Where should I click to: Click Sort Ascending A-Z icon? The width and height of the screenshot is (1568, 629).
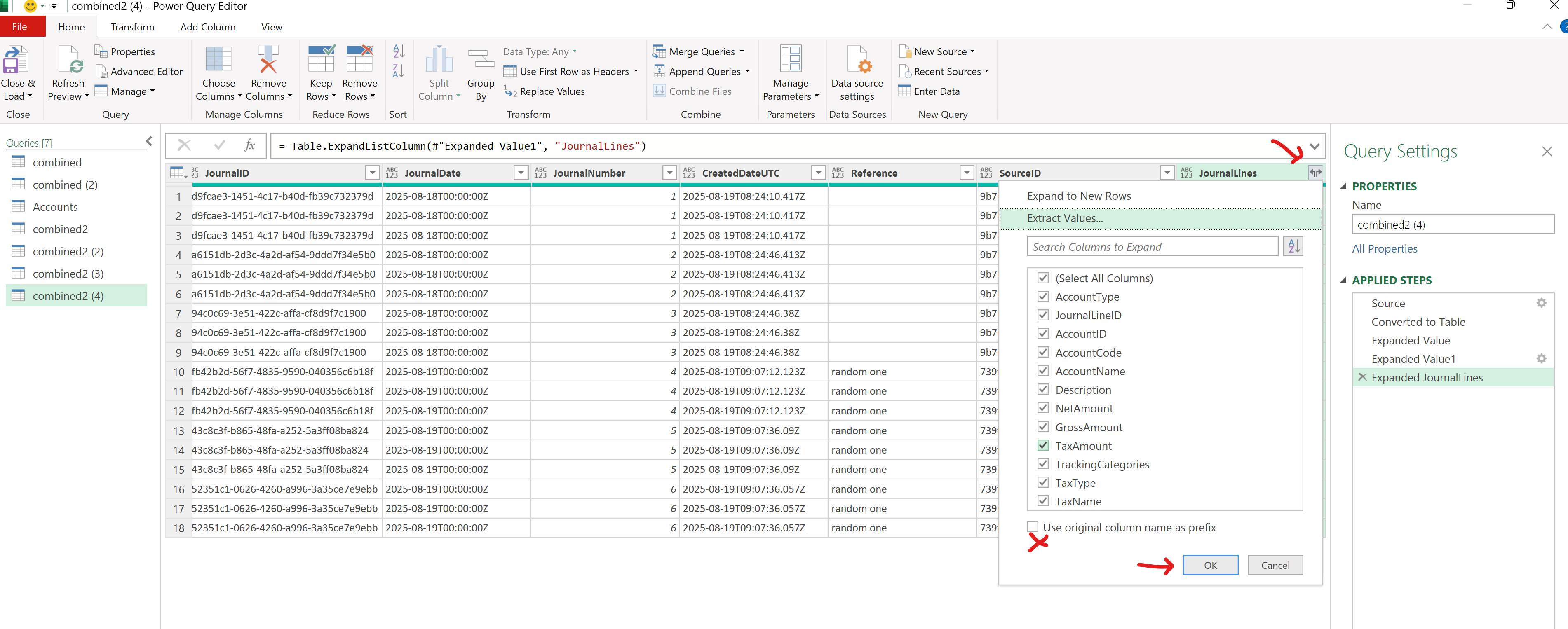(399, 51)
